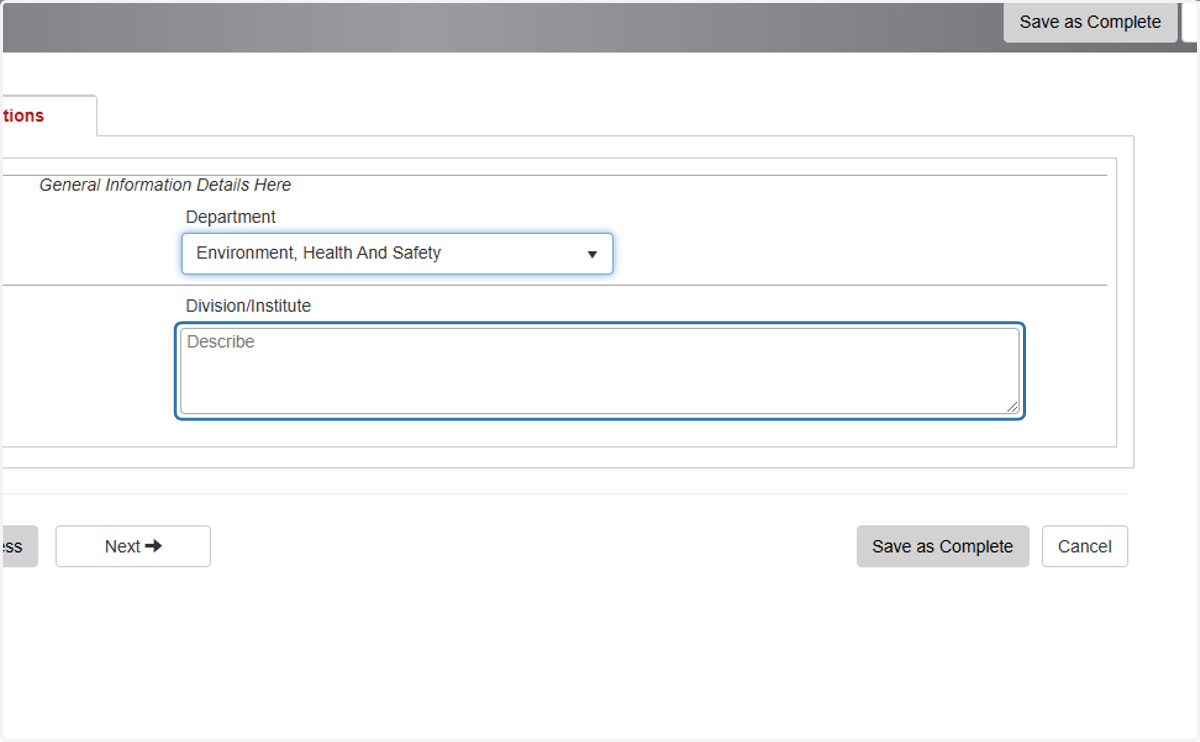Click the top Save as Complete button
1200x742 pixels.
point(1090,22)
